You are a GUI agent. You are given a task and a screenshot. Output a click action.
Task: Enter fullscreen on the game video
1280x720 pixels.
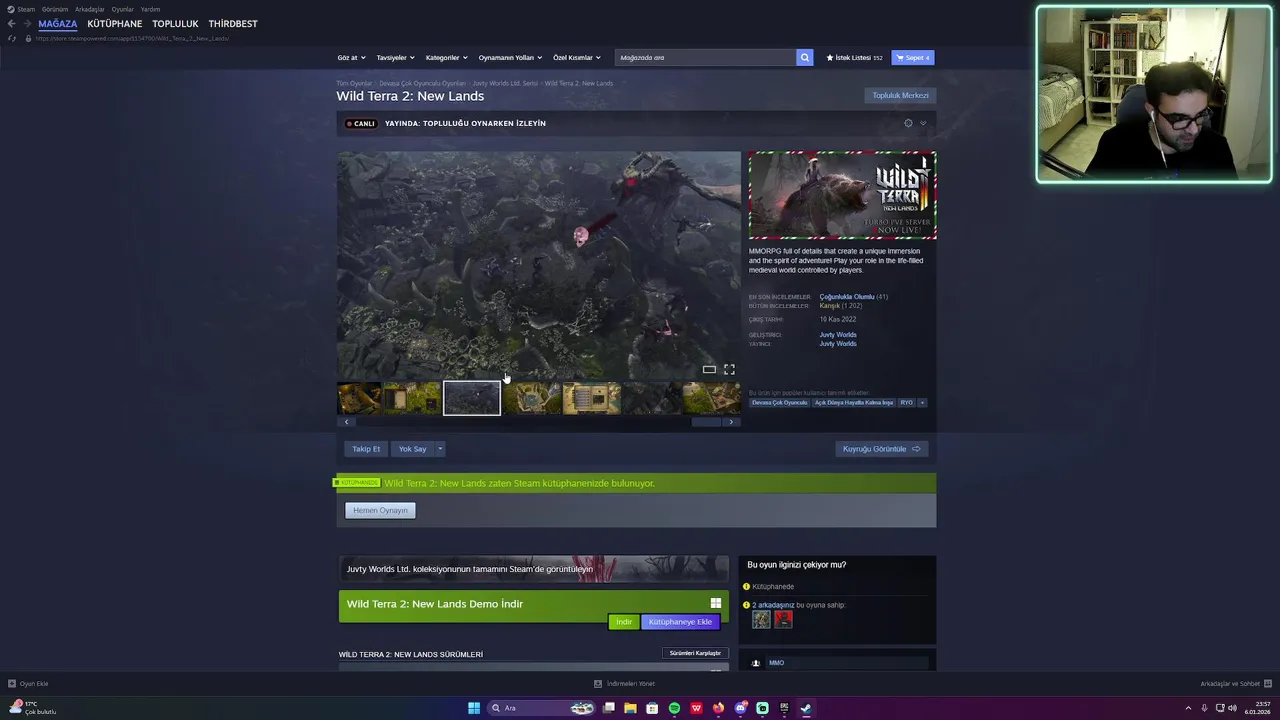point(729,369)
